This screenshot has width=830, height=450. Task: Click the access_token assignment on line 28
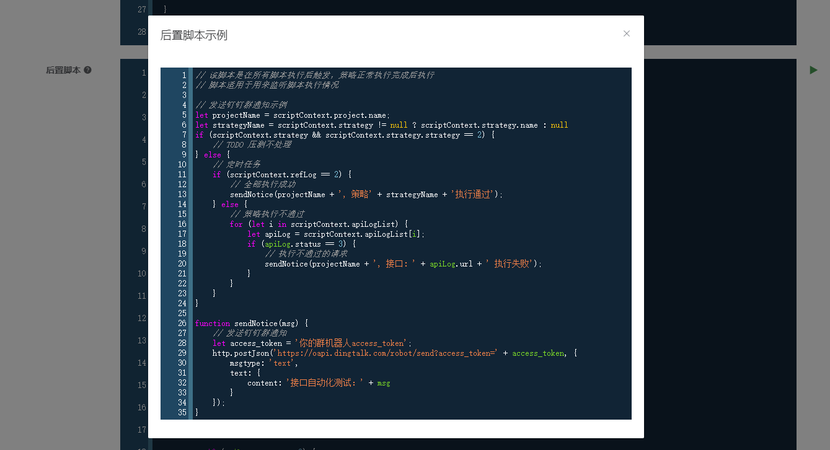click(312, 343)
